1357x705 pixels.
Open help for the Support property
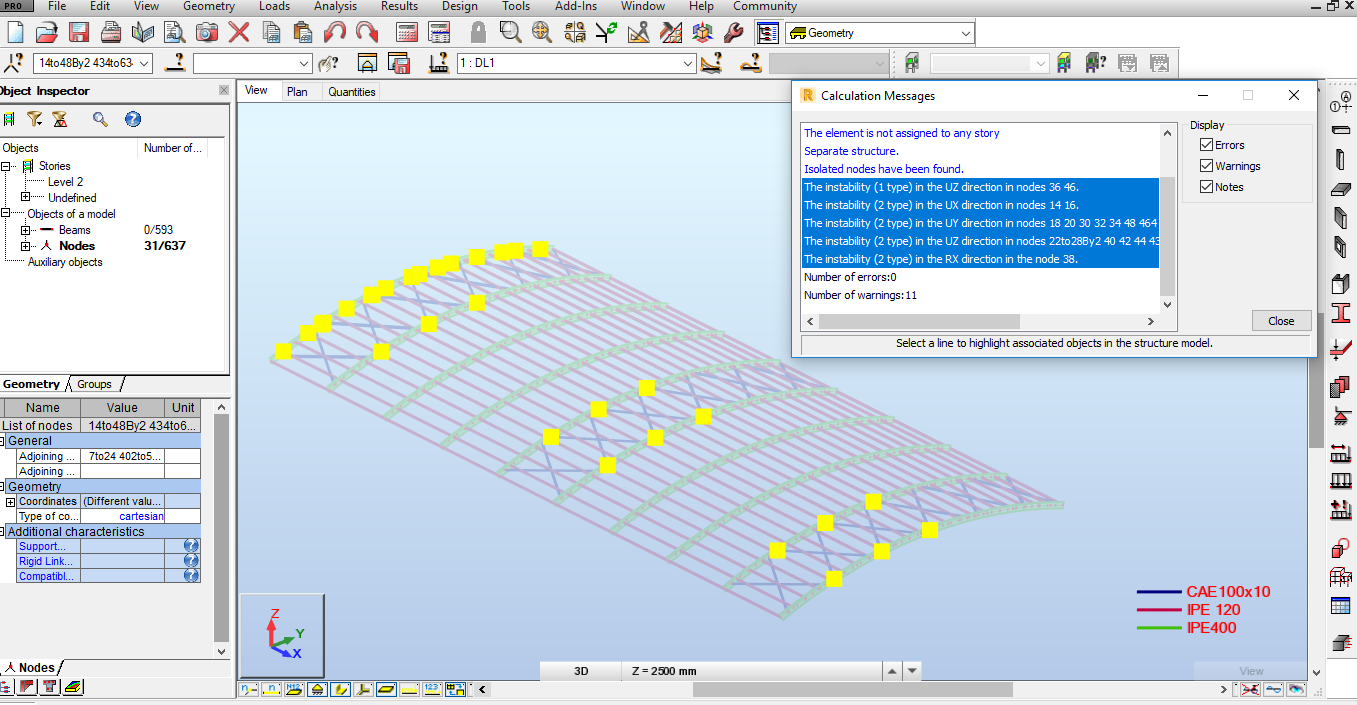pyautogui.click(x=191, y=546)
